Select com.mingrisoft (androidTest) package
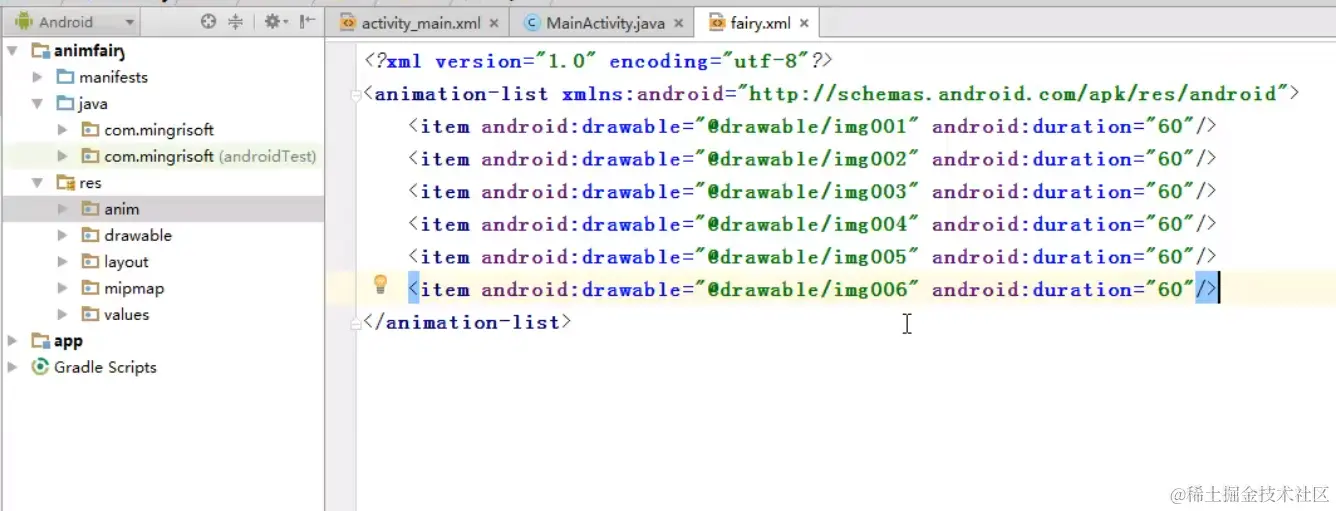Viewport: 1336px width, 511px height. click(210, 156)
